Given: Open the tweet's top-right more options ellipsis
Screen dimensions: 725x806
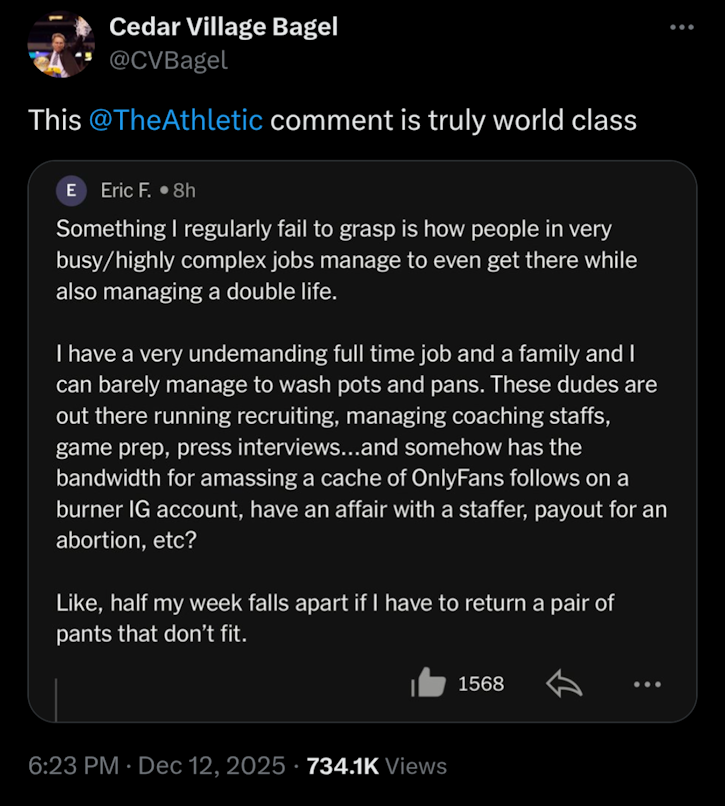Looking at the screenshot, I should 681,27.
